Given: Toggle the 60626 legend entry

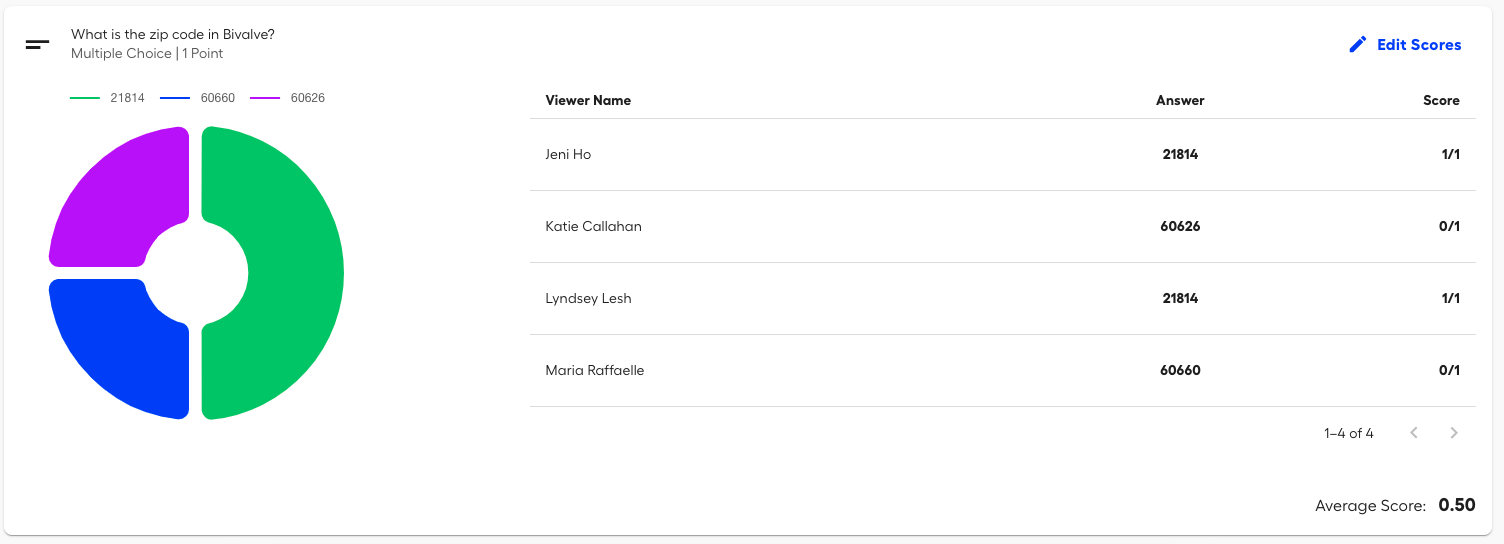Looking at the screenshot, I should (x=288, y=98).
